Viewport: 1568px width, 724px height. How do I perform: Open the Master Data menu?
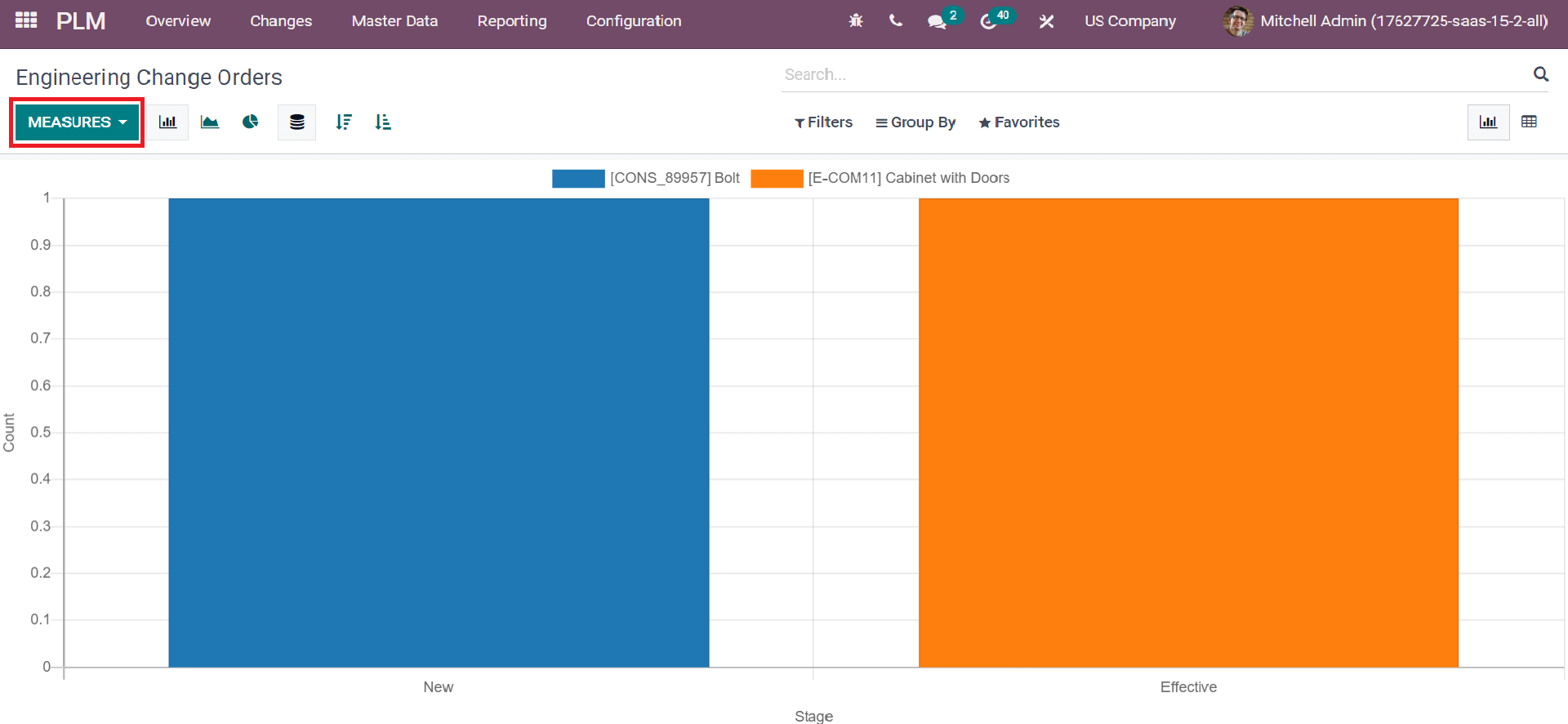point(394,20)
